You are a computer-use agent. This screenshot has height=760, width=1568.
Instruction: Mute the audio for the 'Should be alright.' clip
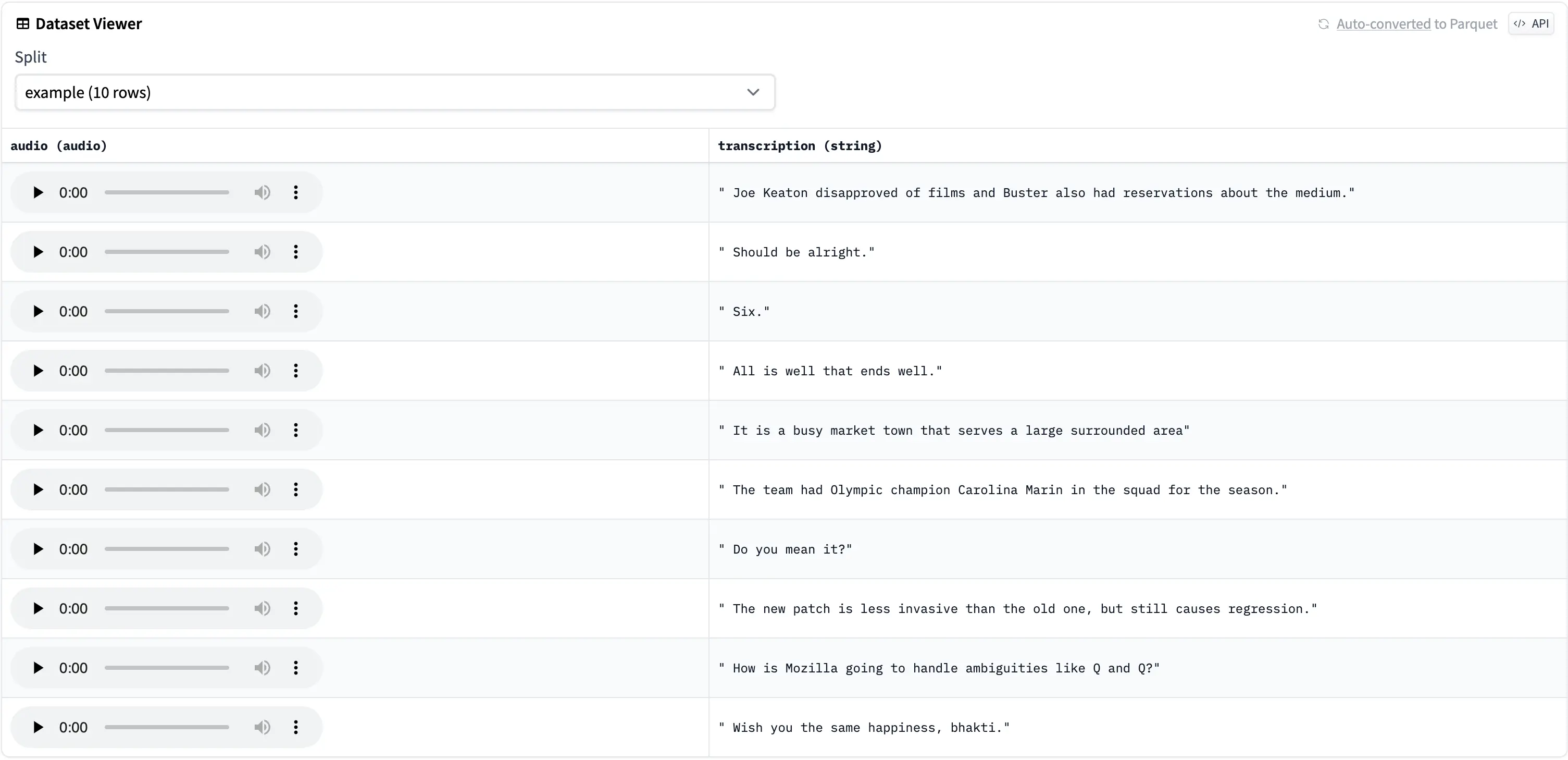click(x=262, y=251)
